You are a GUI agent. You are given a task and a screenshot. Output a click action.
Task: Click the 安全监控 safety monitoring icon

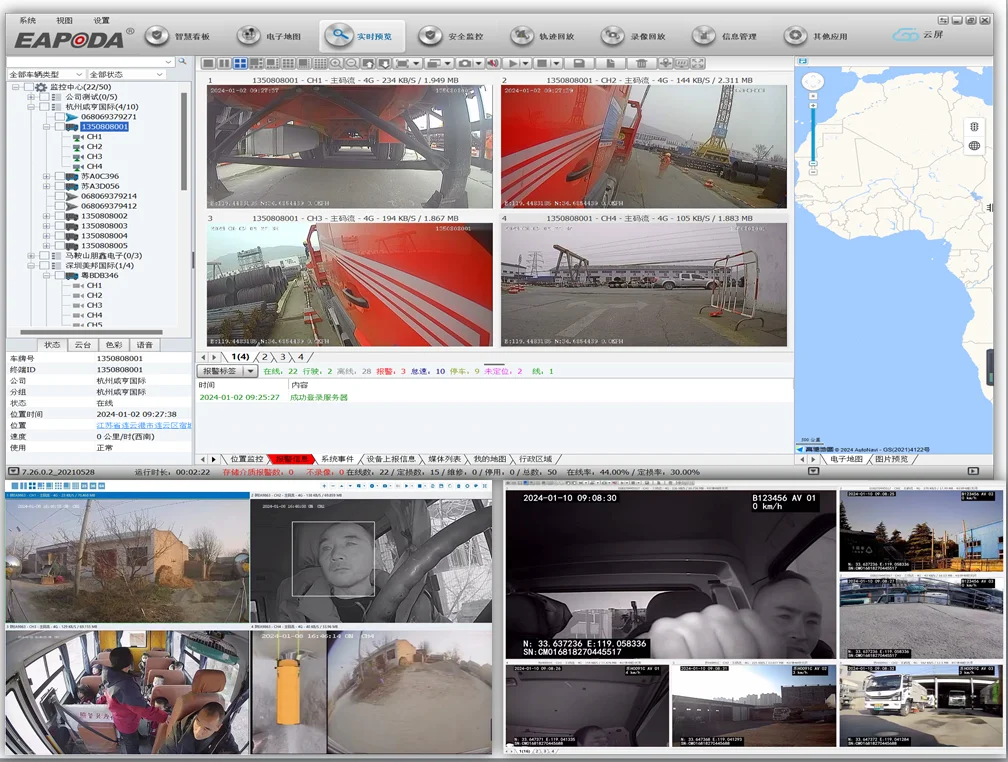(431, 36)
